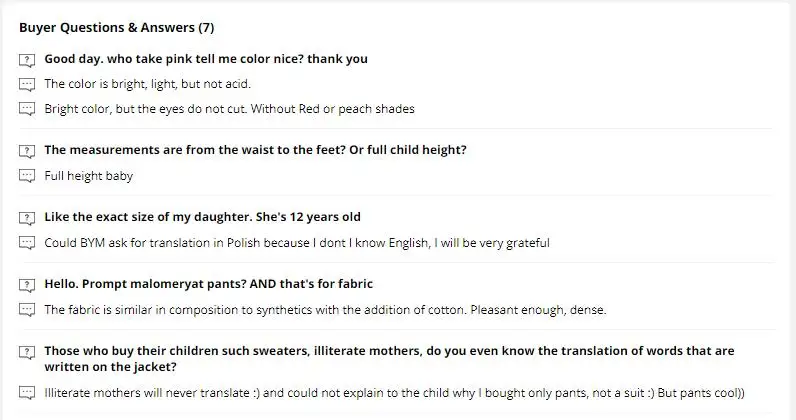796x420 pixels.
Task: Click question icon beside measurements question
Action: coord(27,151)
